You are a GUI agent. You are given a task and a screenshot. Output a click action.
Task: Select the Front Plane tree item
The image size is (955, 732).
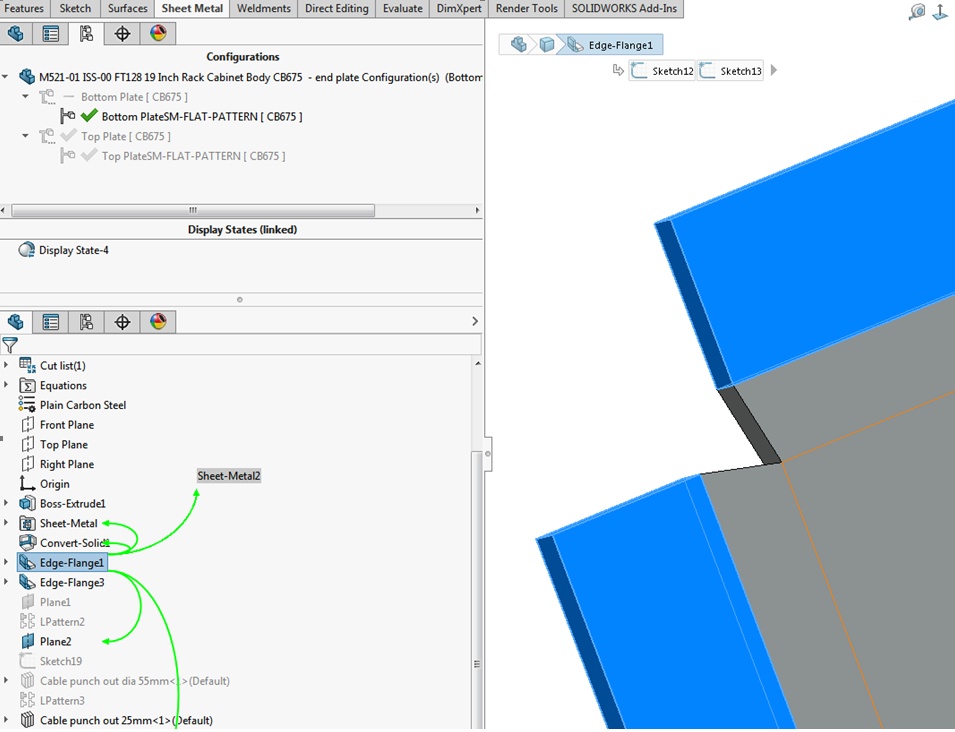(67, 424)
